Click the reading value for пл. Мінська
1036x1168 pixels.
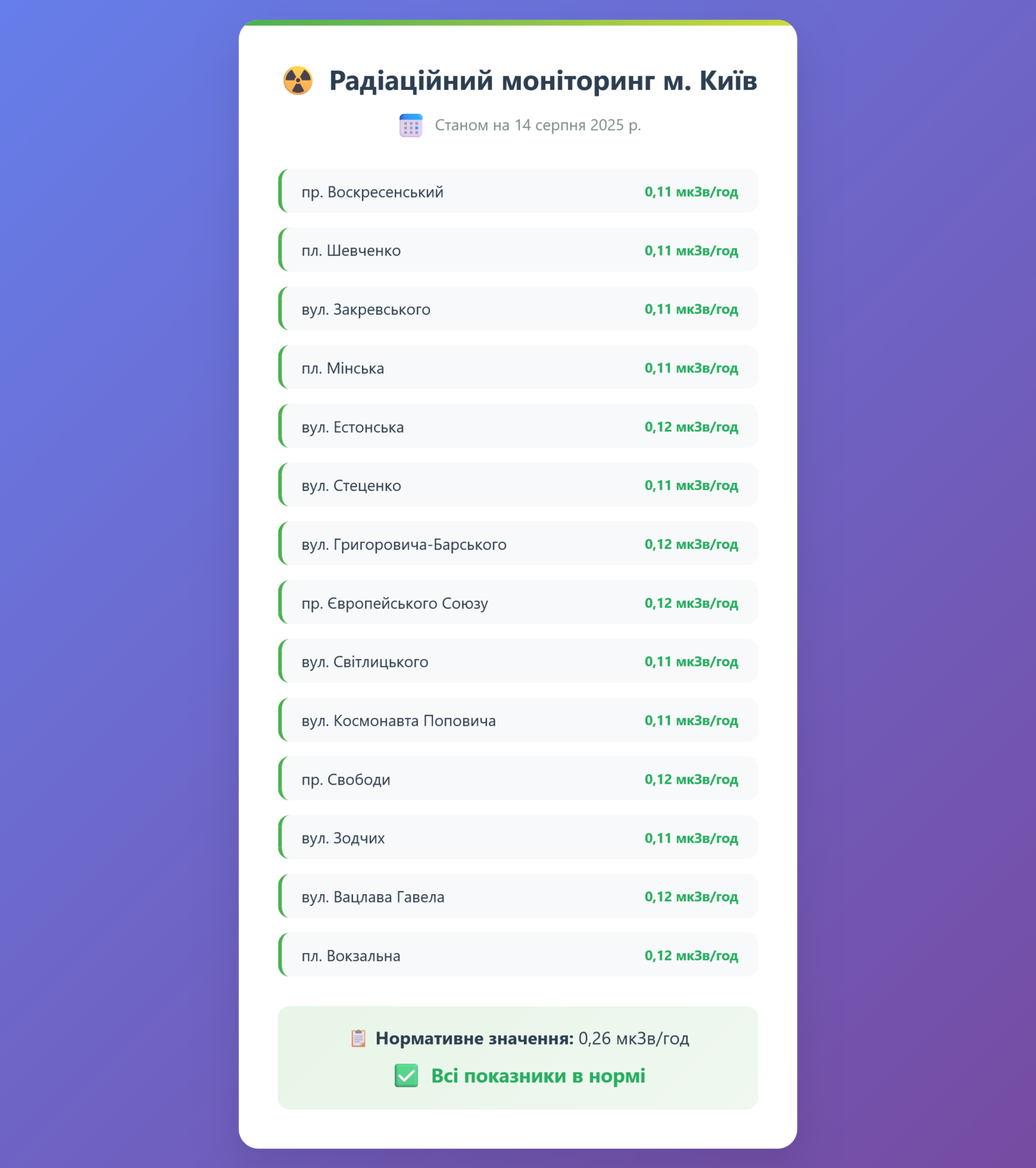(691, 368)
